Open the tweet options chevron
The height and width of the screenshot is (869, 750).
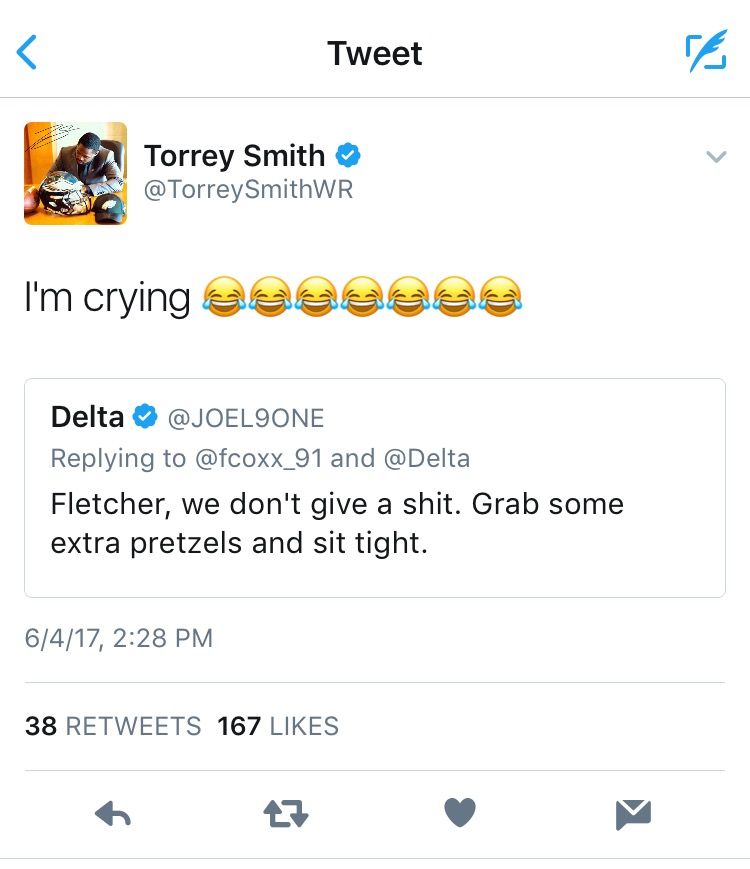pos(715,157)
